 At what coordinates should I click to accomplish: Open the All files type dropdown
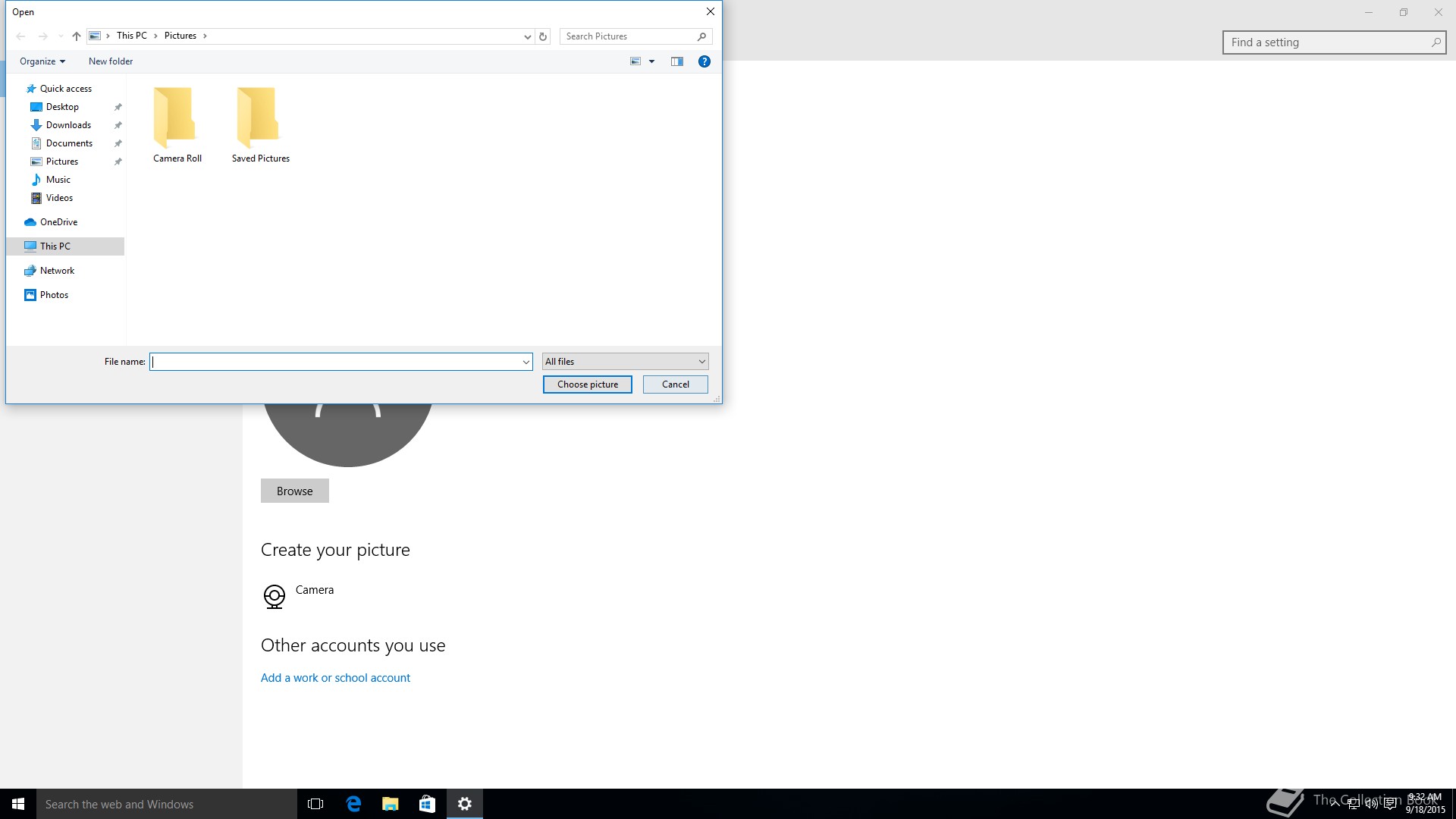625,362
